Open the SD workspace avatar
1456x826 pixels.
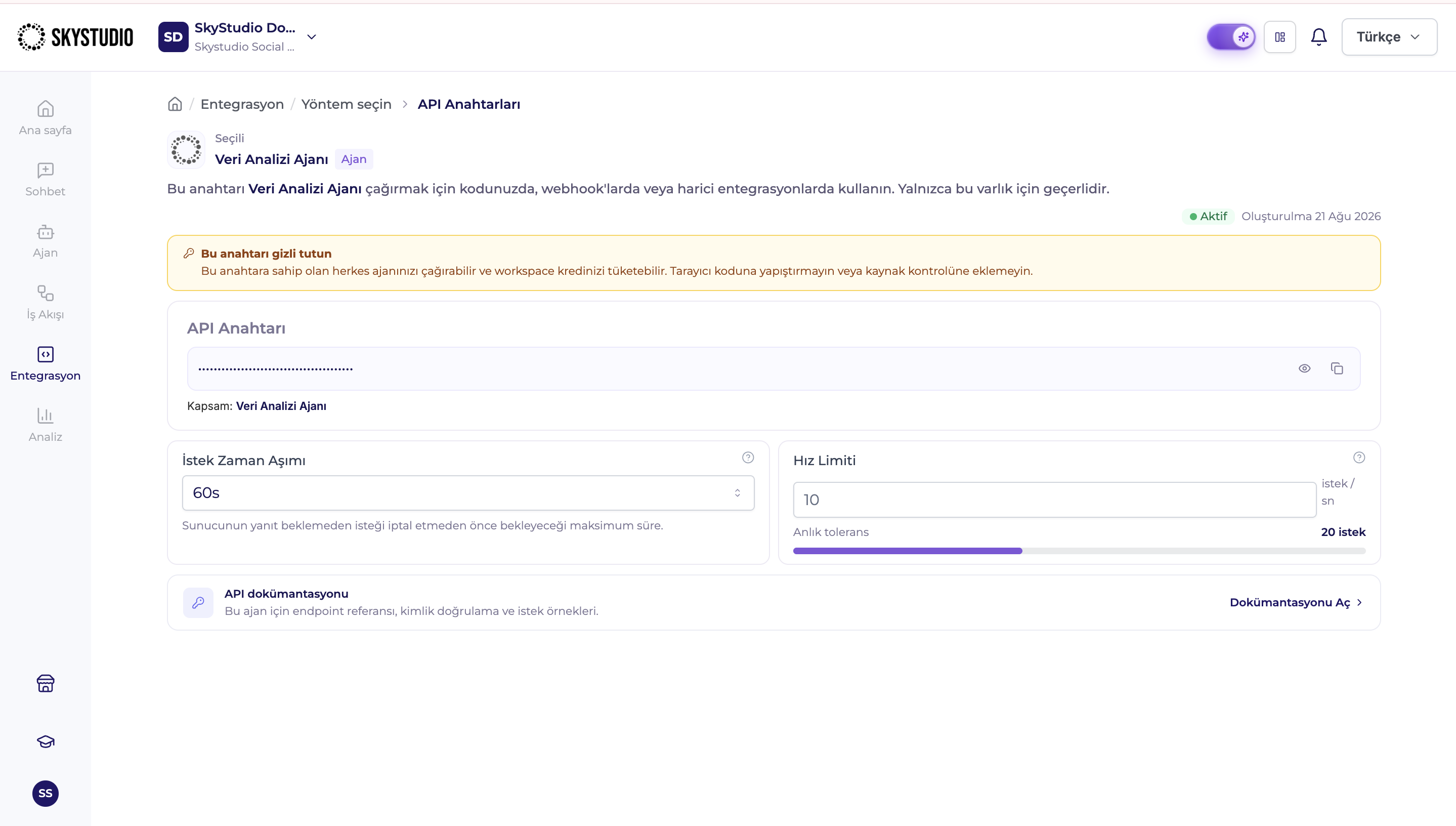coord(173,37)
